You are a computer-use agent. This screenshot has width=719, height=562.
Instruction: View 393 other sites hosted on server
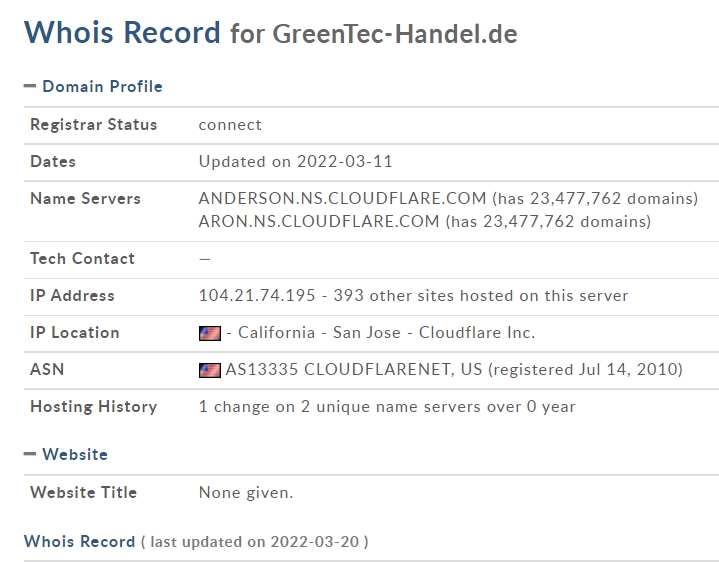click(x=481, y=296)
